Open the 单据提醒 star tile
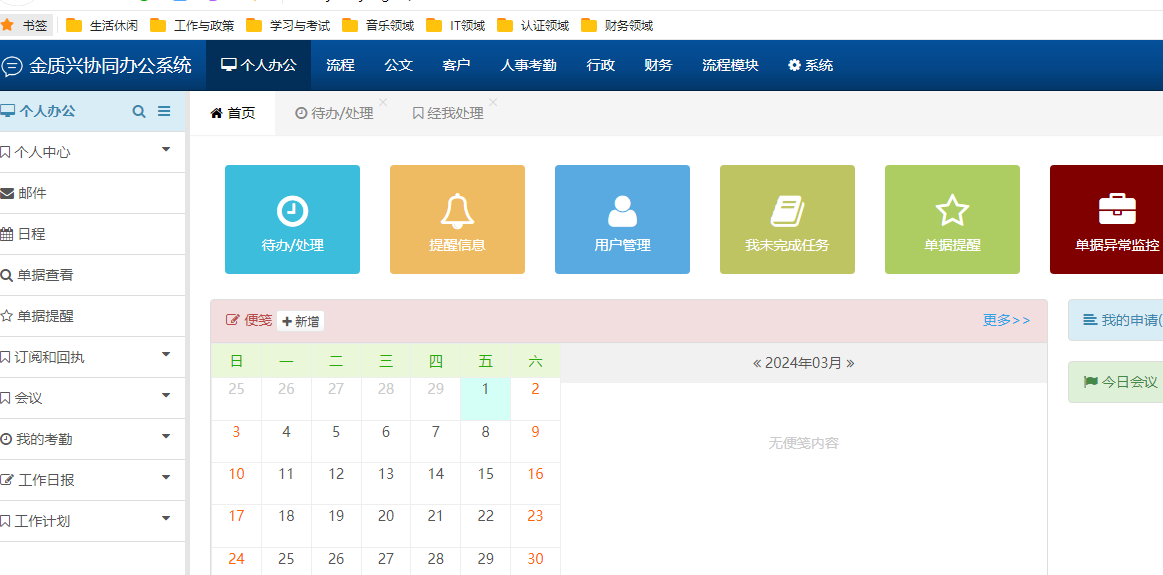 pos(952,219)
